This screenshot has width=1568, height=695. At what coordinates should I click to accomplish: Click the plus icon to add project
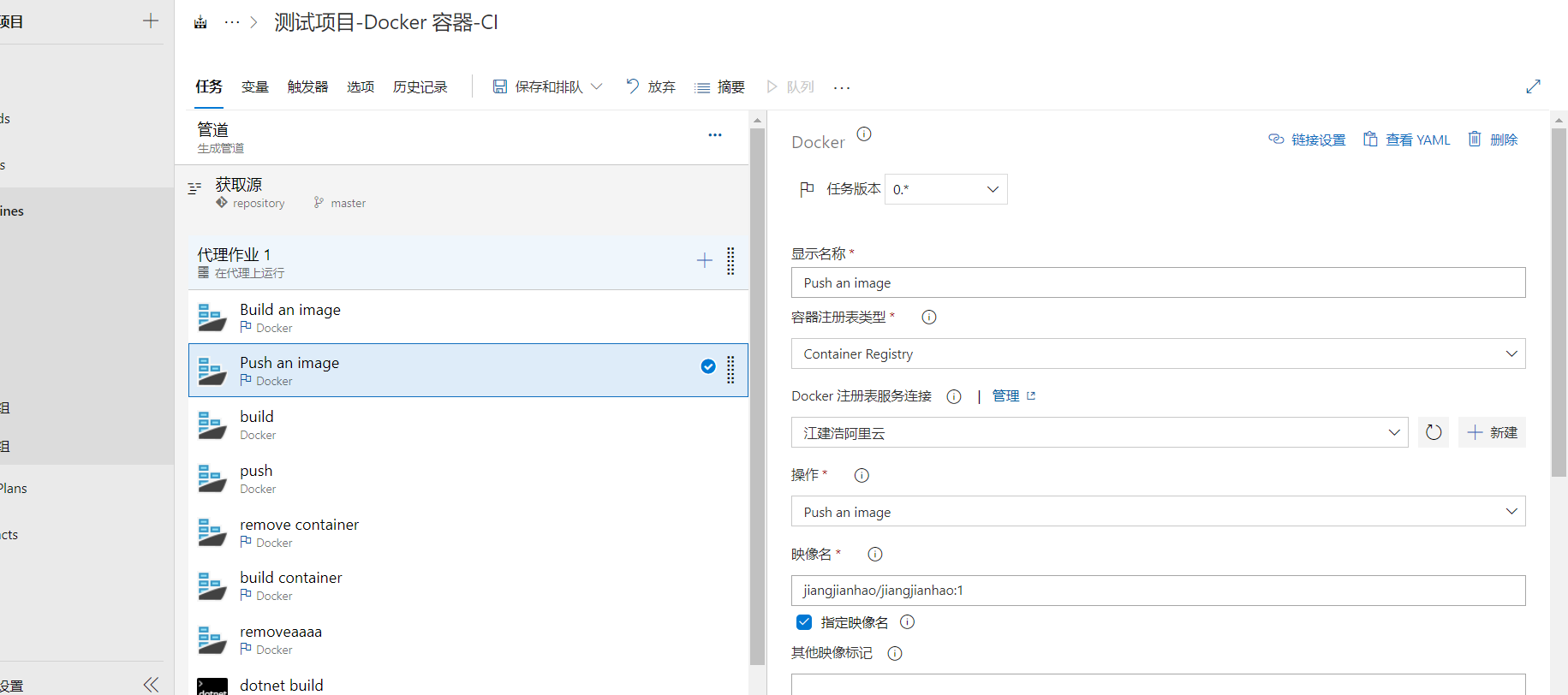pos(151,21)
